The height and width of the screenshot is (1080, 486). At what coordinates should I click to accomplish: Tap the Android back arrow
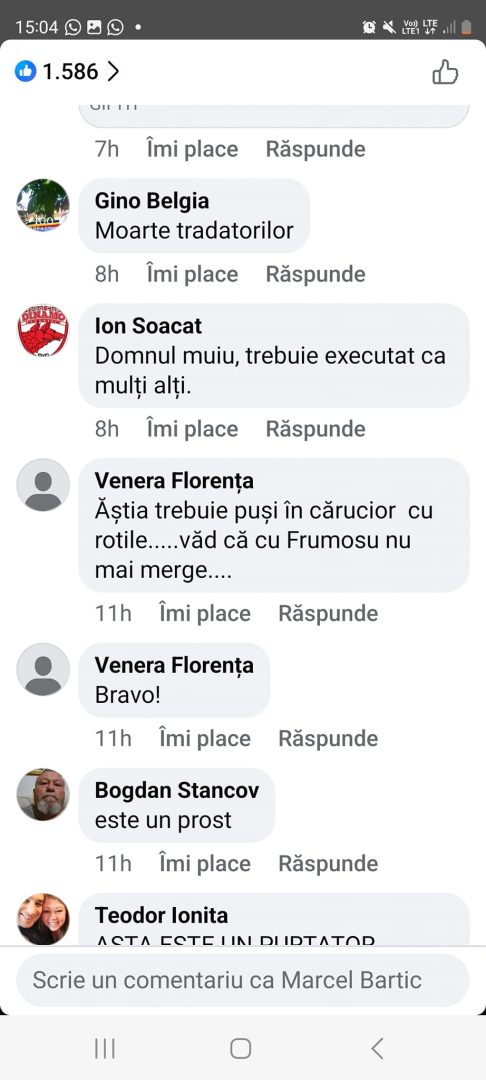click(377, 1048)
